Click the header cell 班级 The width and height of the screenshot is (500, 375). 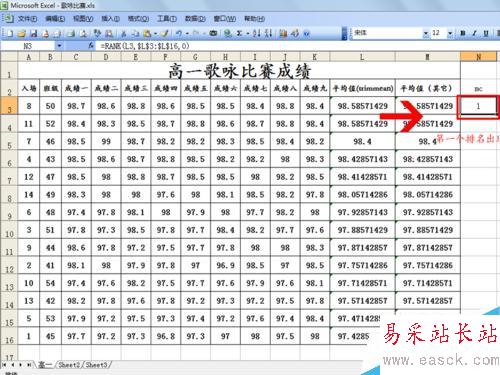pos(50,88)
